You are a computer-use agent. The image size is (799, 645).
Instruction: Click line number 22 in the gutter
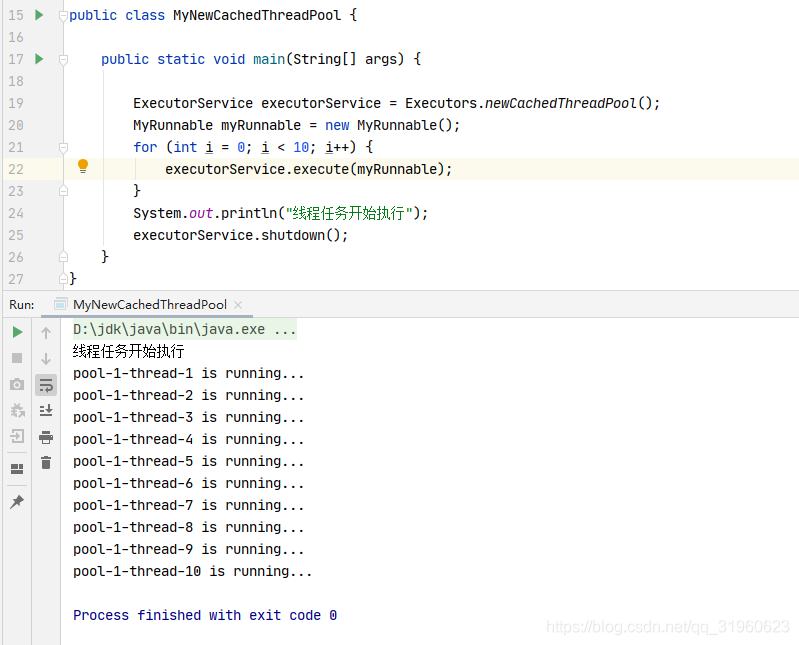point(16,169)
